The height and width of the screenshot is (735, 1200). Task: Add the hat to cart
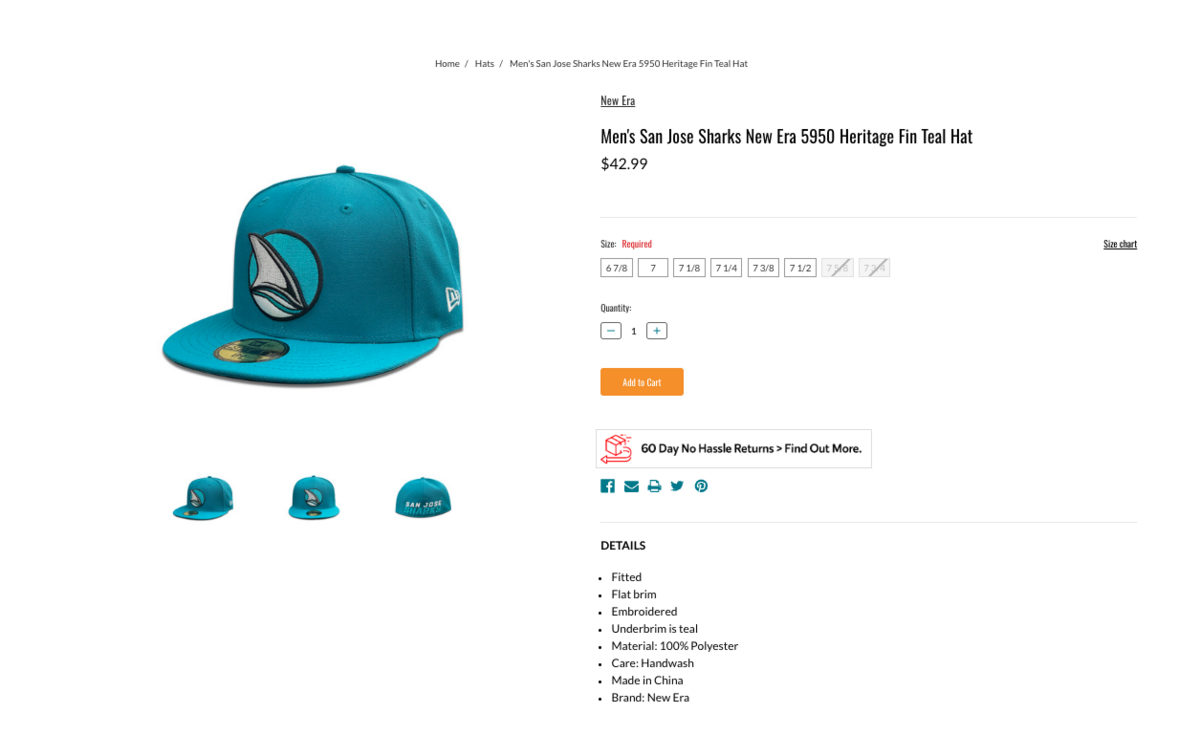click(x=642, y=382)
